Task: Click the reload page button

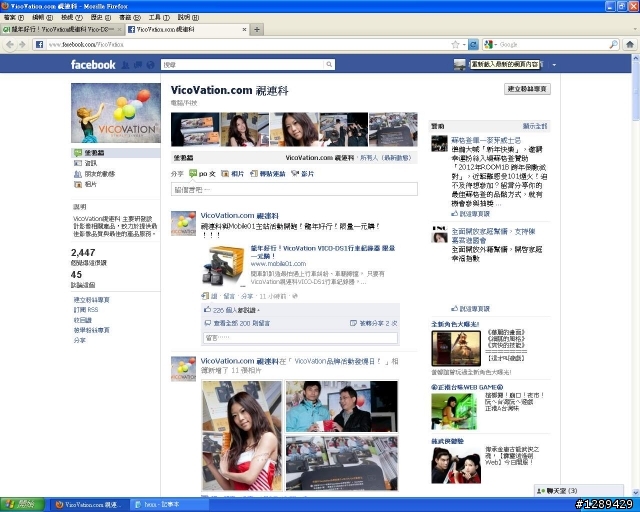Action: (473, 45)
